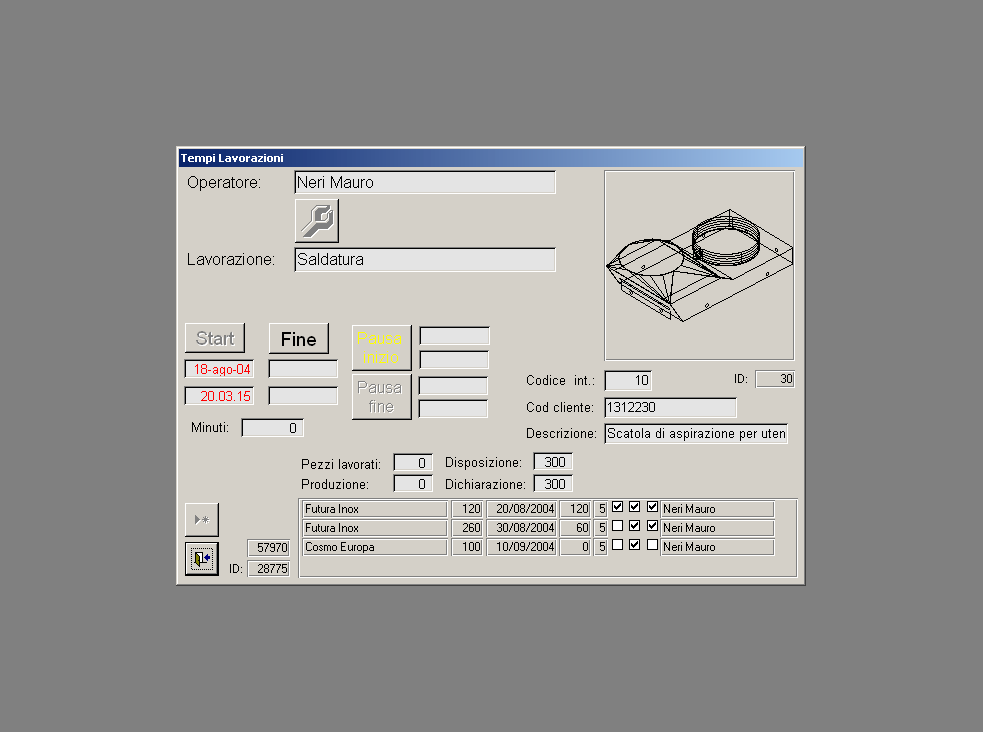The width and height of the screenshot is (983, 732).
Task: Click the empty end date field under Fine
Action: pyautogui.click(x=303, y=369)
